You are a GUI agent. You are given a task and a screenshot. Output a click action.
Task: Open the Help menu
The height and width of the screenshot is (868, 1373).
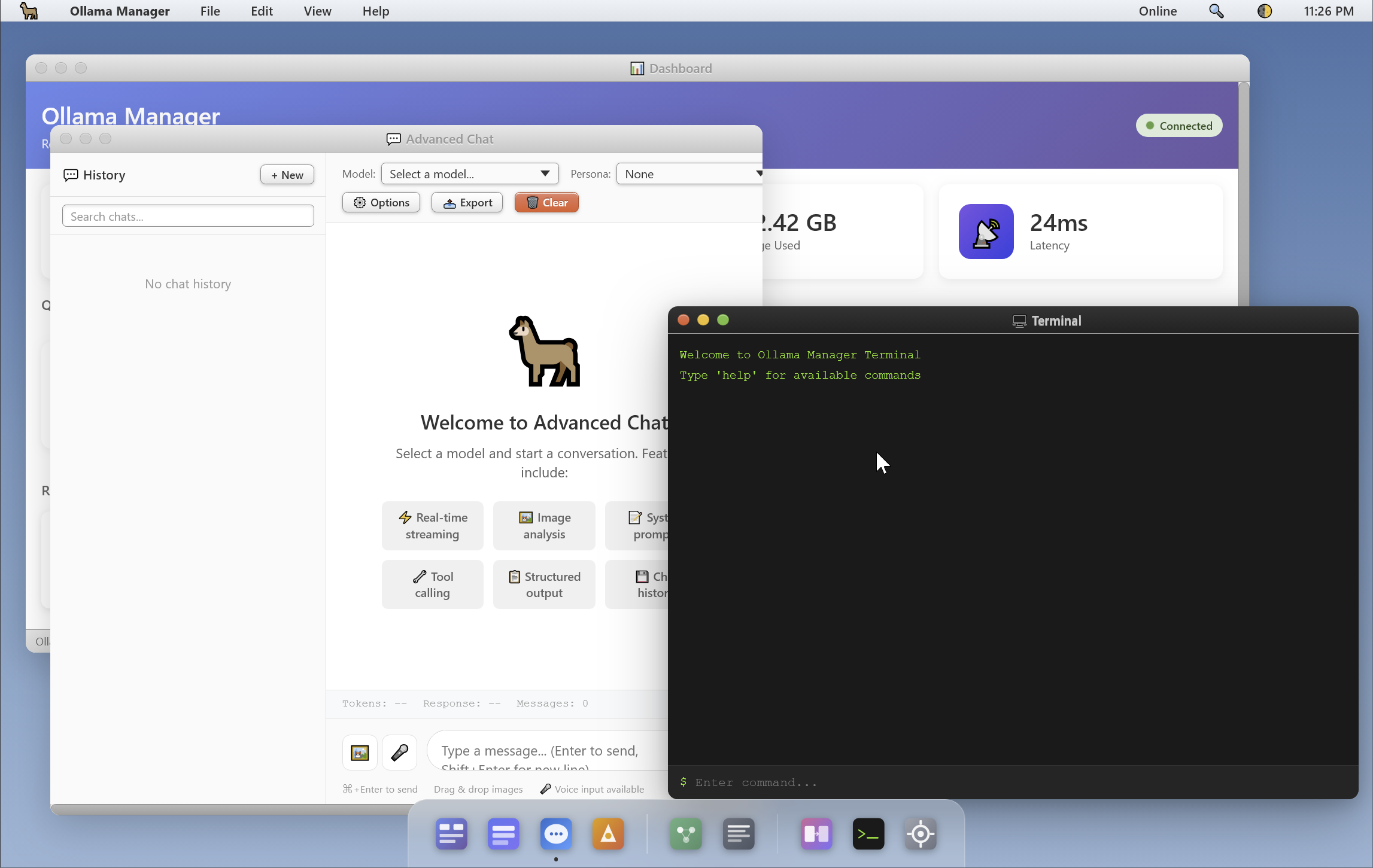375,11
